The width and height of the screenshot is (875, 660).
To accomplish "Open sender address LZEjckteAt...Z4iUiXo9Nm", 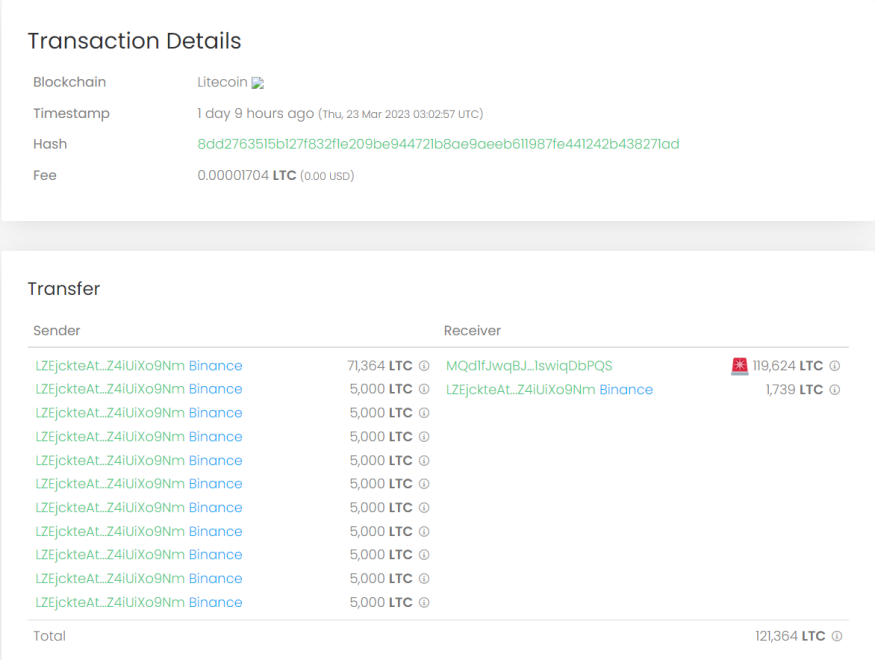I will click(x=105, y=365).
